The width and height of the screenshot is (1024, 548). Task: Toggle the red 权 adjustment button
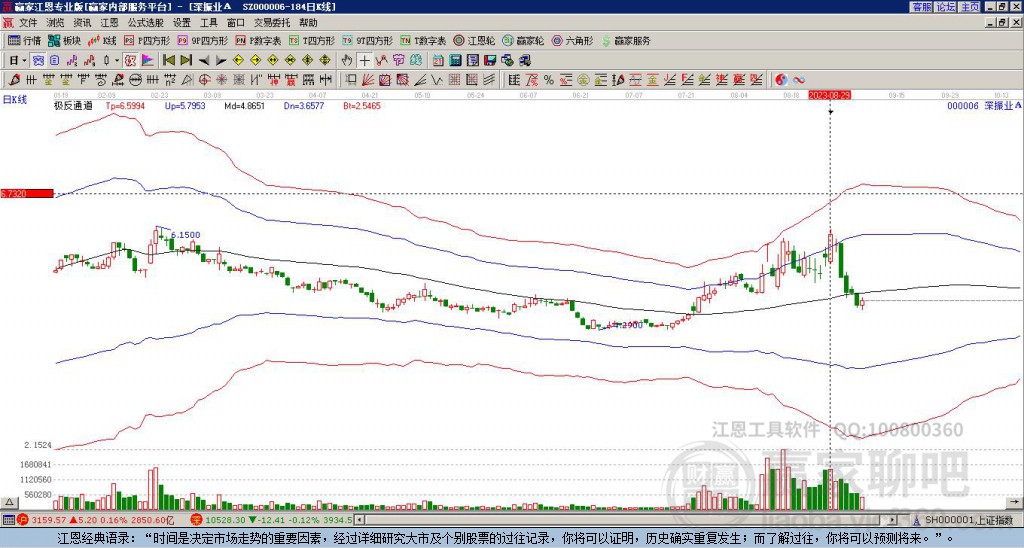tap(130, 61)
